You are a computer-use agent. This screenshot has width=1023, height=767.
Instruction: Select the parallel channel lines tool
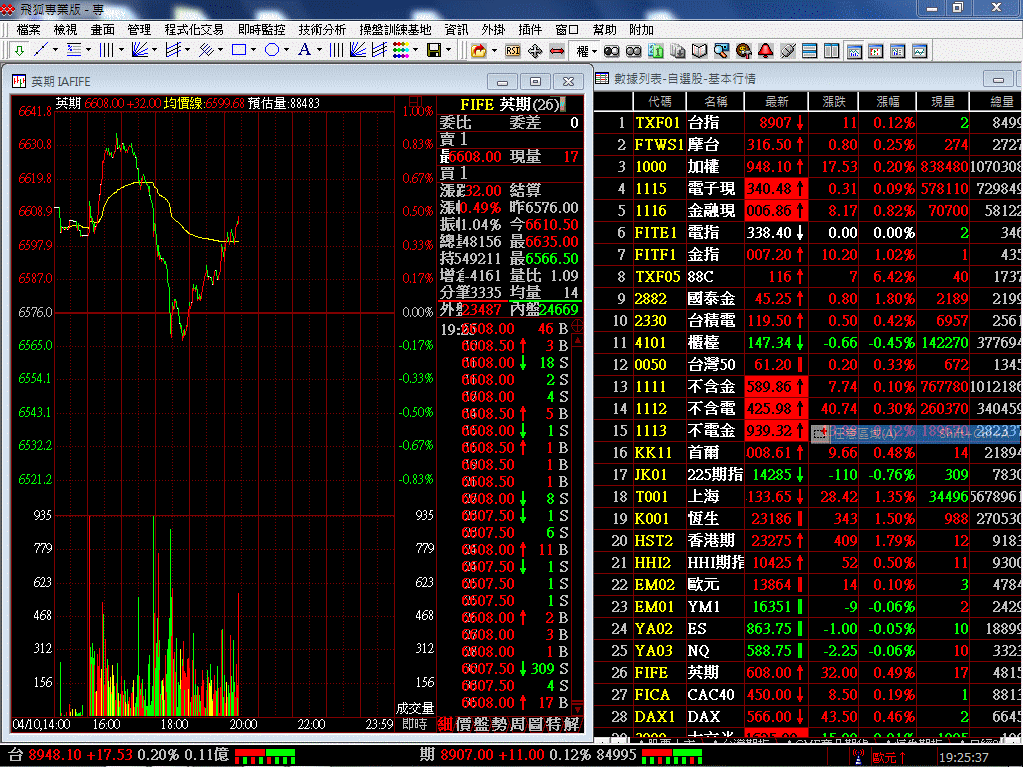point(173,50)
